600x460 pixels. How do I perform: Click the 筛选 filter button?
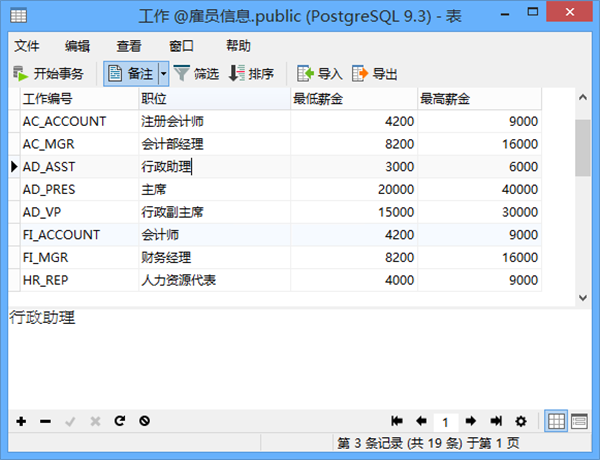point(196,73)
